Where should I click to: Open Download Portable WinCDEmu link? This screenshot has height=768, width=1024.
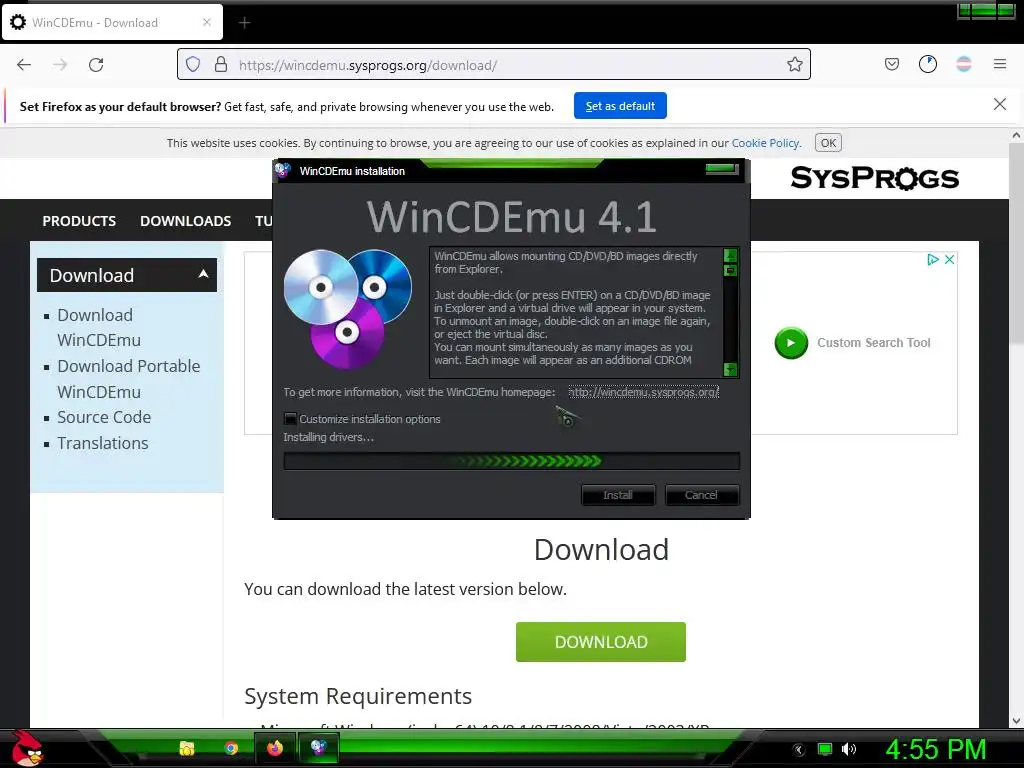pyautogui.click(x=129, y=379)
